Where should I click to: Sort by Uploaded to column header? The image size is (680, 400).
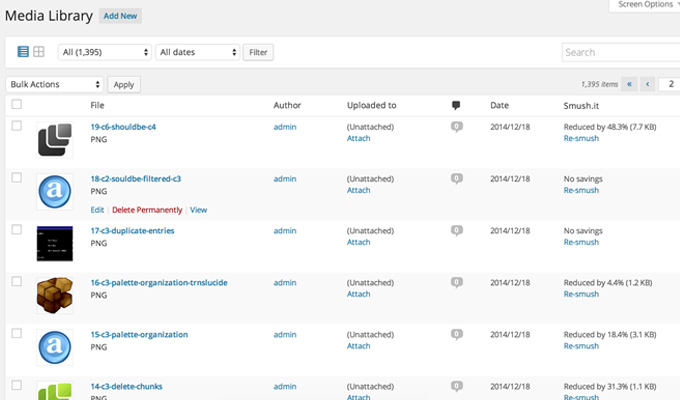point(372,105)
